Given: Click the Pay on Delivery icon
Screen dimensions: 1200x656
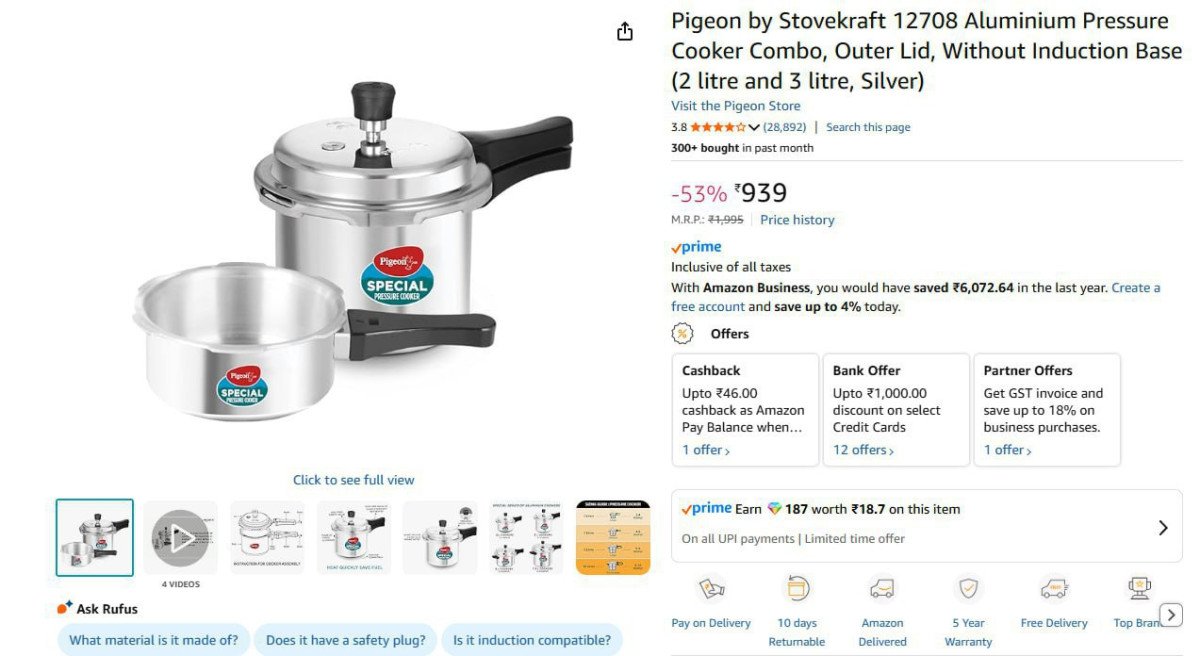Looking at the screenshot, I should (x=711, y=590).
